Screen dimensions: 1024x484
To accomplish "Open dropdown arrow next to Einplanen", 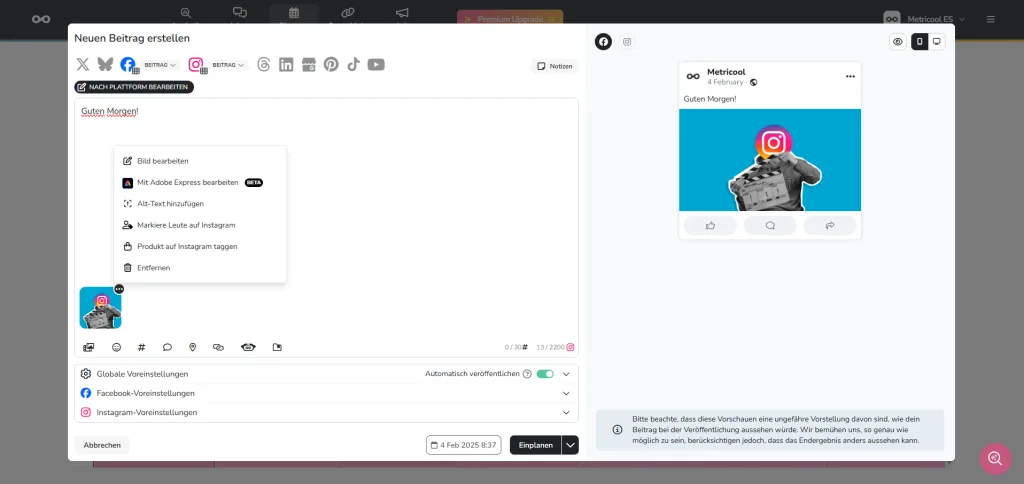I will click(x=570, y=445).
